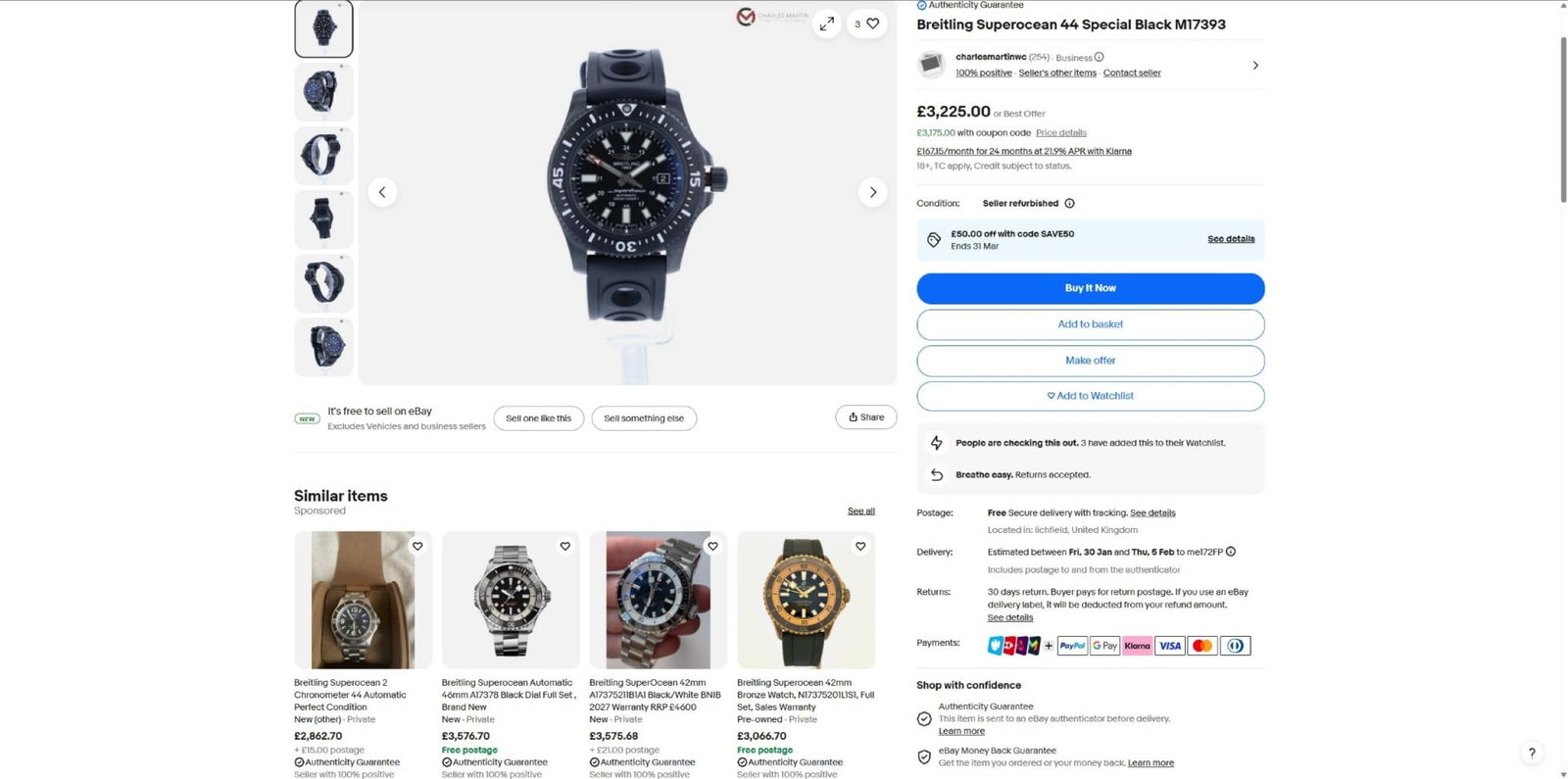Click the help question mark icon
The width and height of the screenshot is (1568, 779).
tap(1532, 753)
